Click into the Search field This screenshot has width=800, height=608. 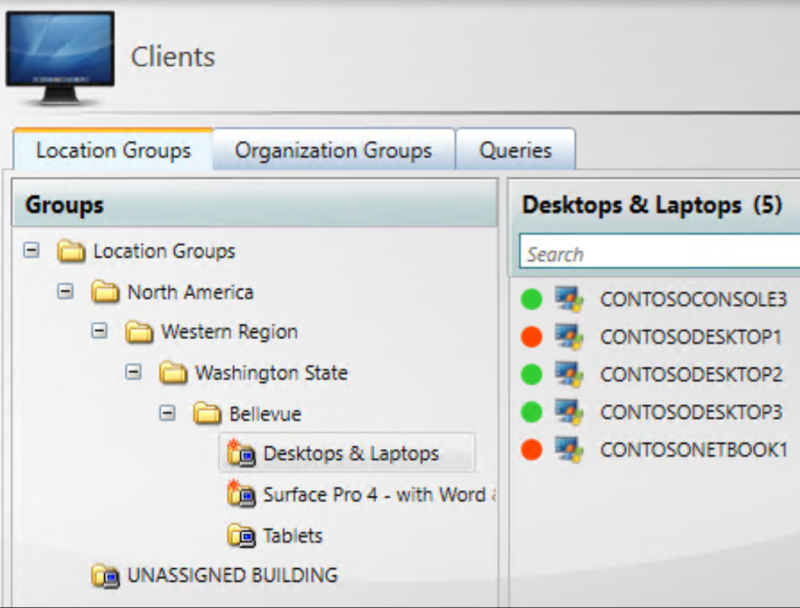click(660, 254)
